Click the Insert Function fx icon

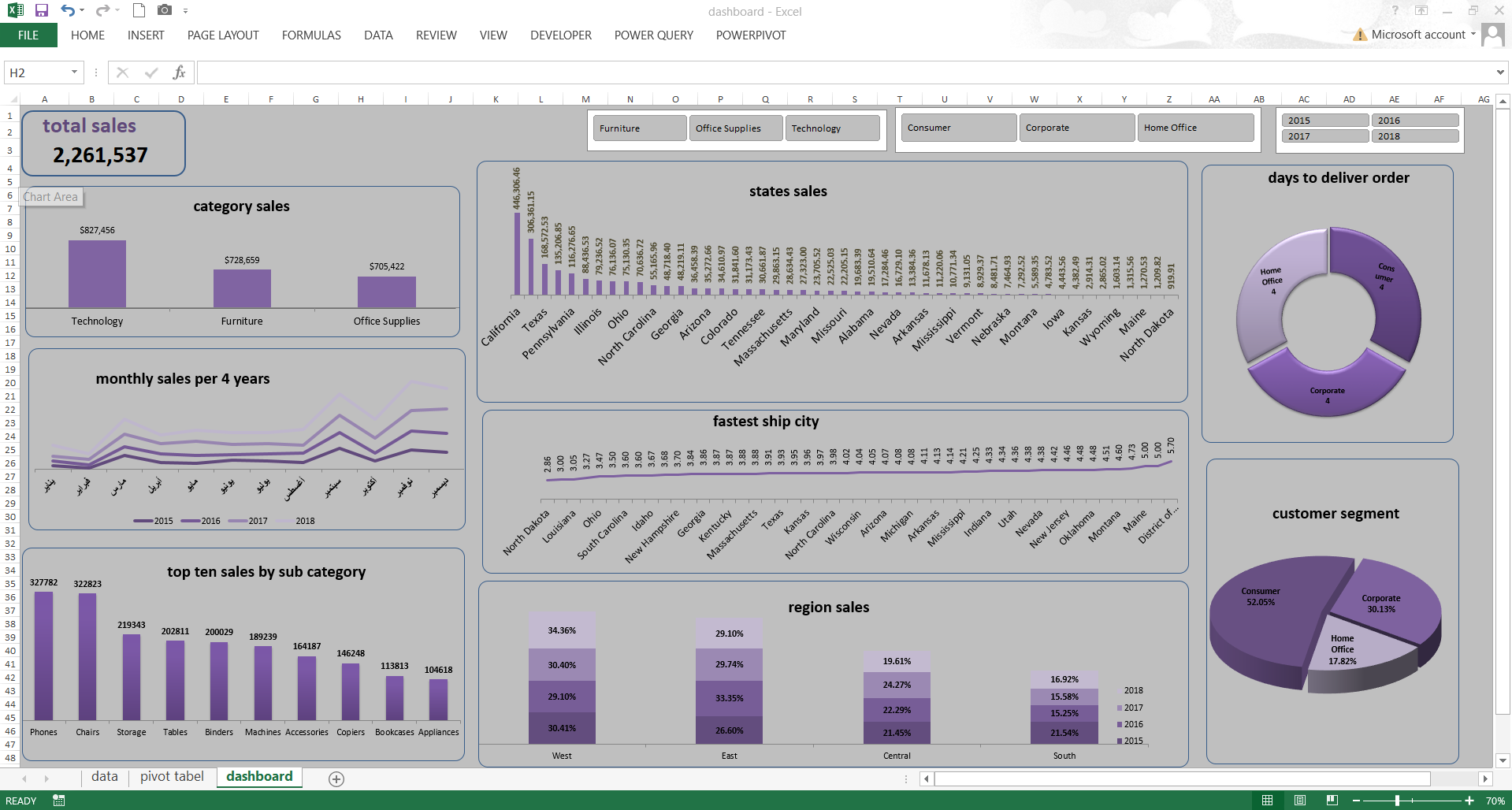(x=179, y=72)
